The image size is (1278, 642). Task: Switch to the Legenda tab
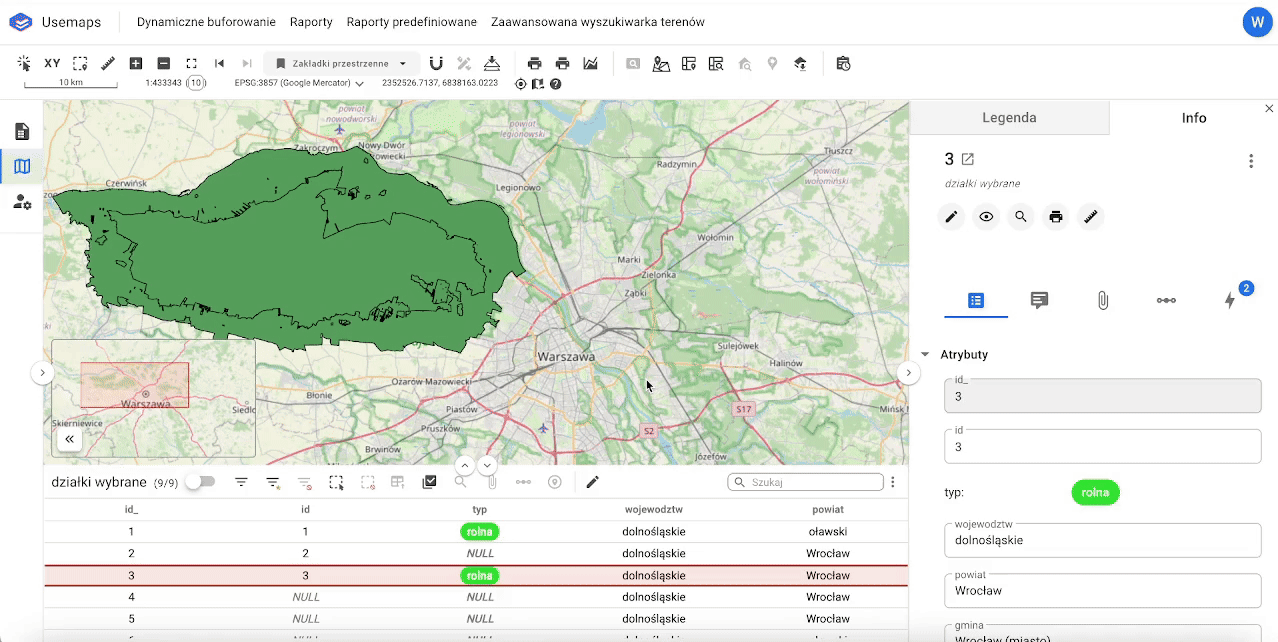click(1008, 117)
